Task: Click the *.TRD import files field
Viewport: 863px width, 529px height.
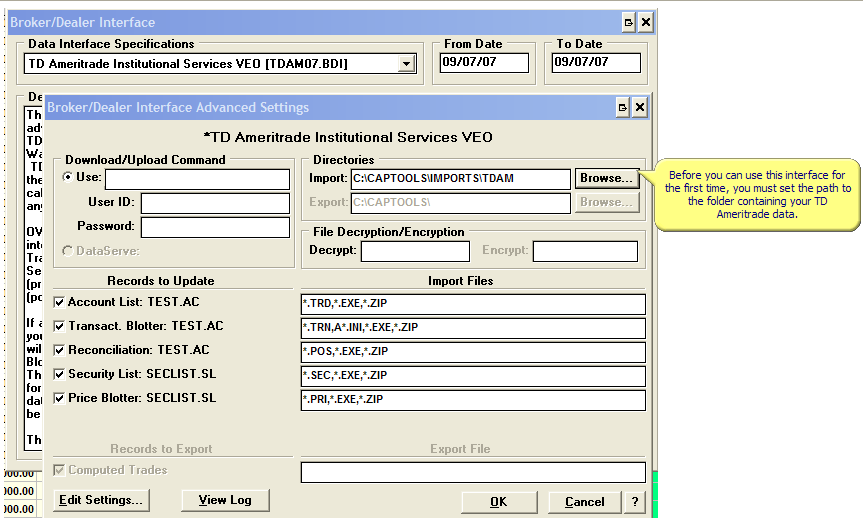Action: pos(473,304)
